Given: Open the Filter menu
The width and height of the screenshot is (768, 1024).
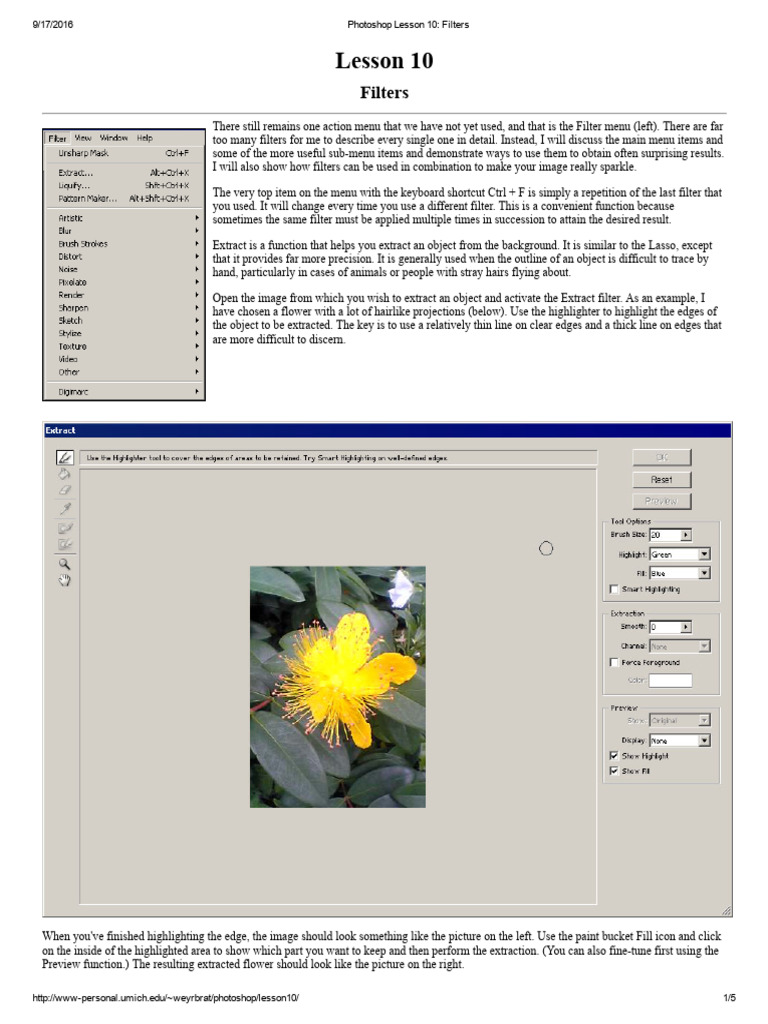Looking at the screenshot, I should pyautogui.click(x=57, y=138).
